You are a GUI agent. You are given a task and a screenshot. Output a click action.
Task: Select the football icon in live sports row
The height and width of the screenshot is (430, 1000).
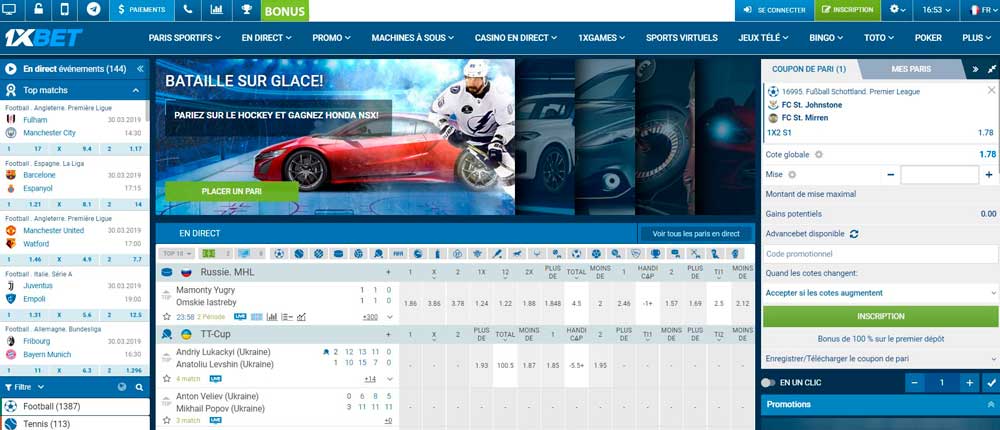click(279, 253)
